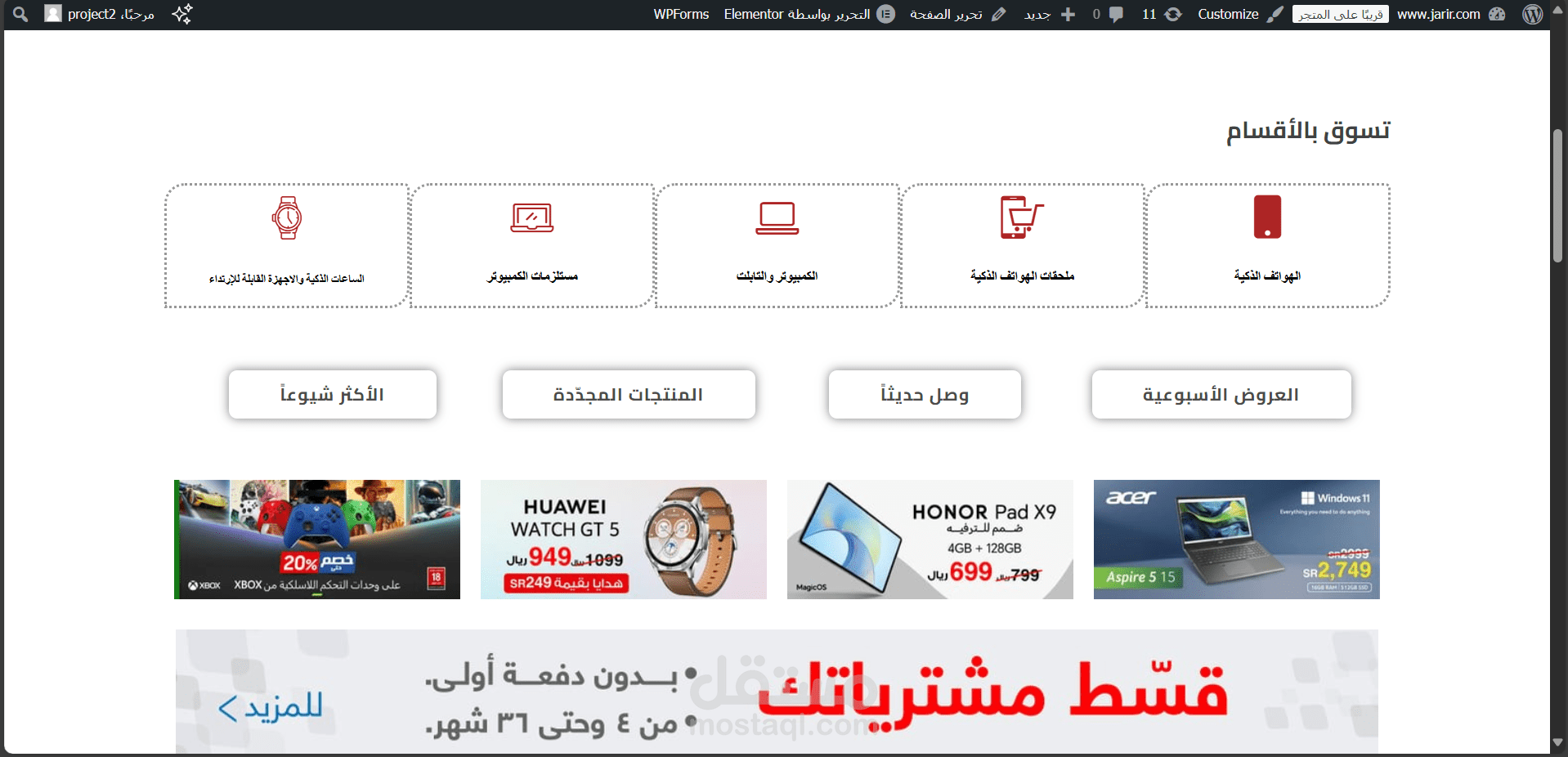This screenshot has width=1568, height=757.
Task: Click the admin bar search magnifier icon
Action: click(x=20, y=14)
